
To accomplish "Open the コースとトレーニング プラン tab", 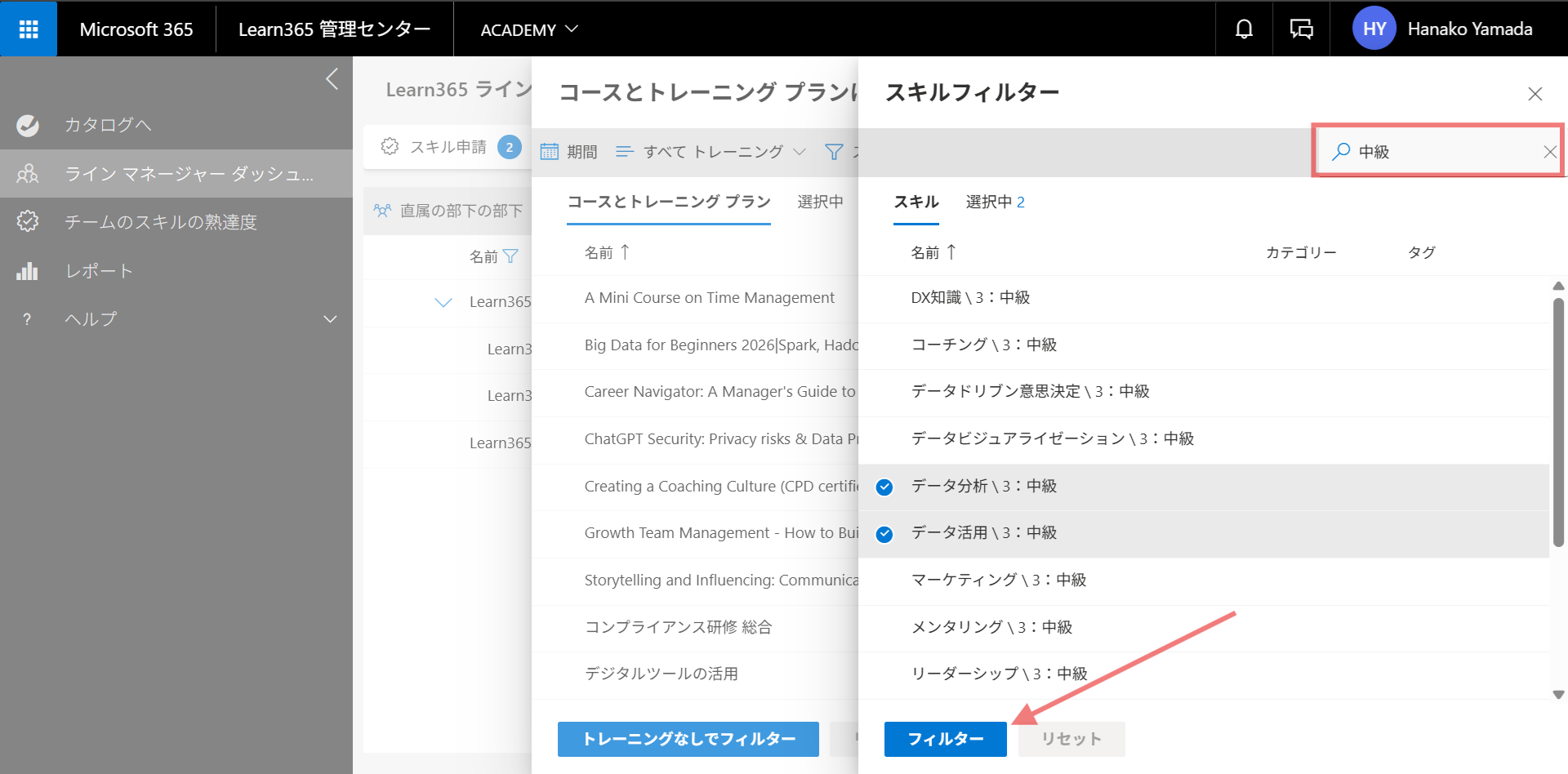I will pos(669,202).
